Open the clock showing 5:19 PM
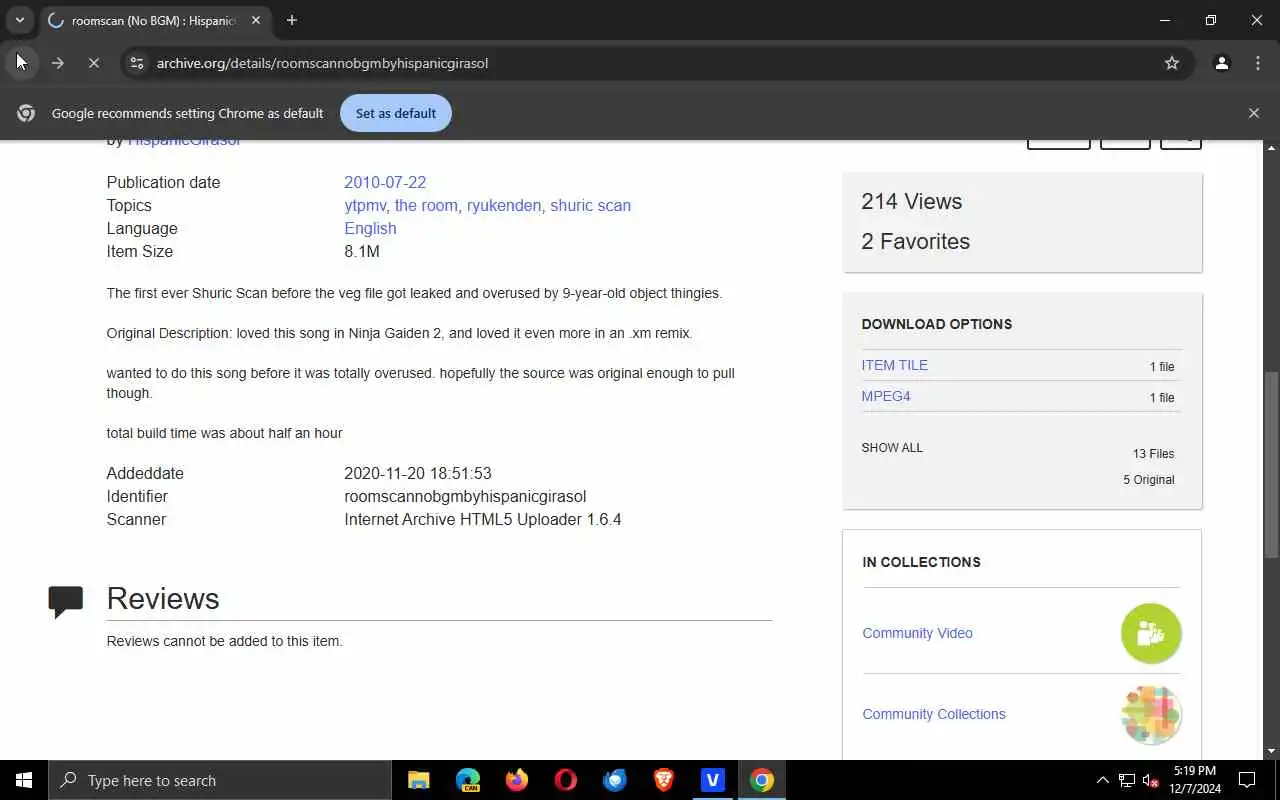 coord(1195,780)
